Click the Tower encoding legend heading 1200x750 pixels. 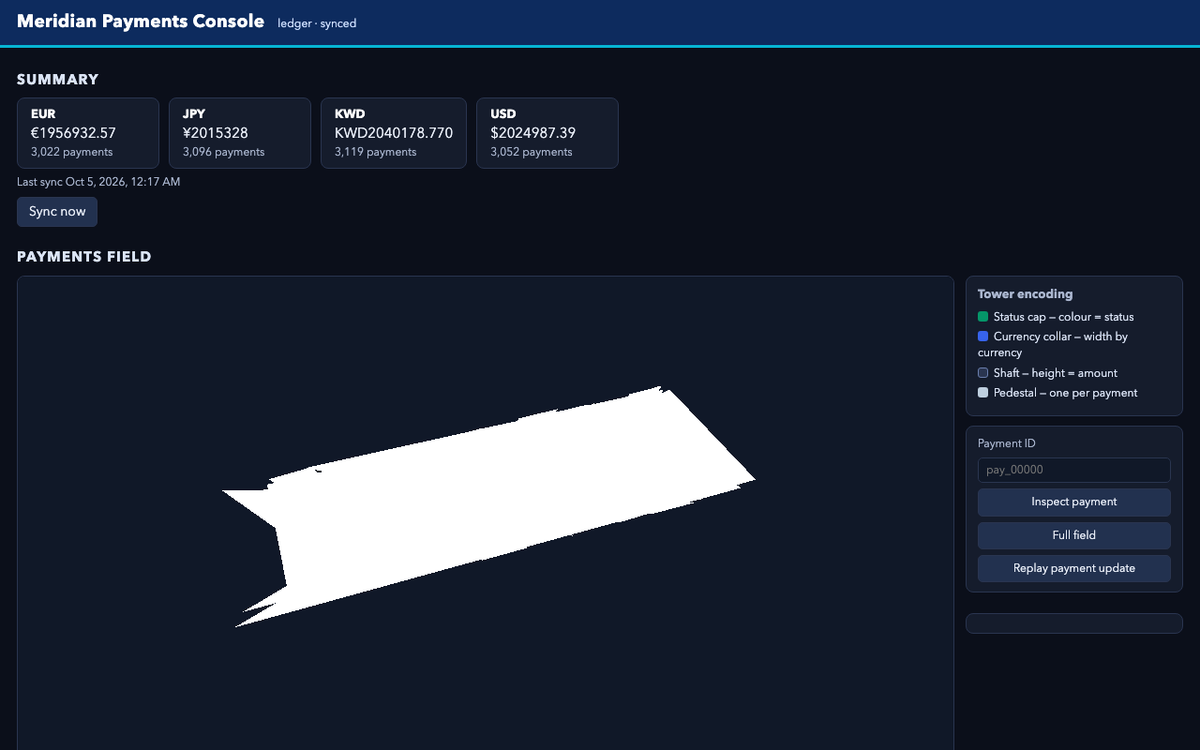(x=1025, y=294)
